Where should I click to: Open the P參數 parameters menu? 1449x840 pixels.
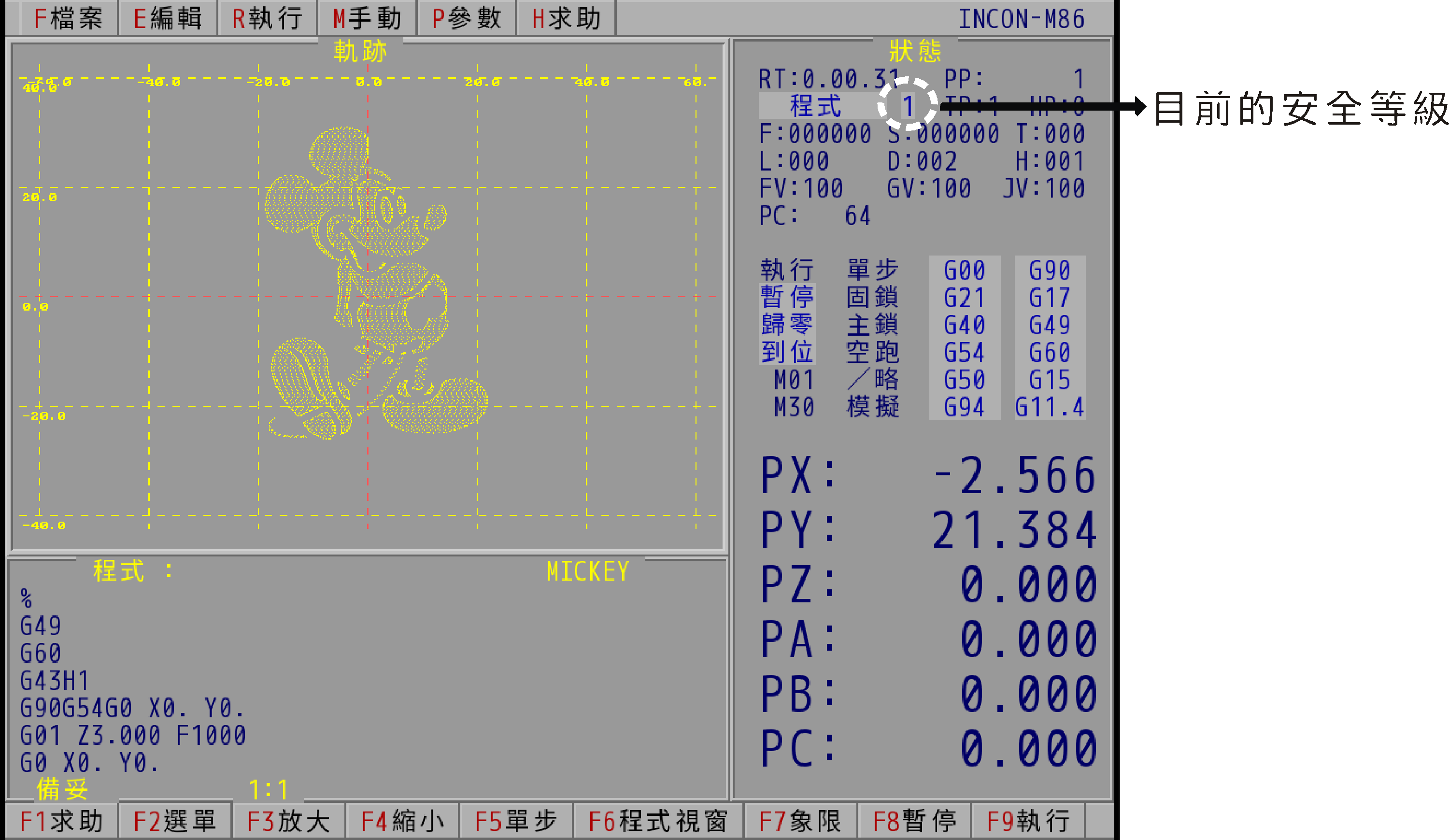(x=467, y=18)
